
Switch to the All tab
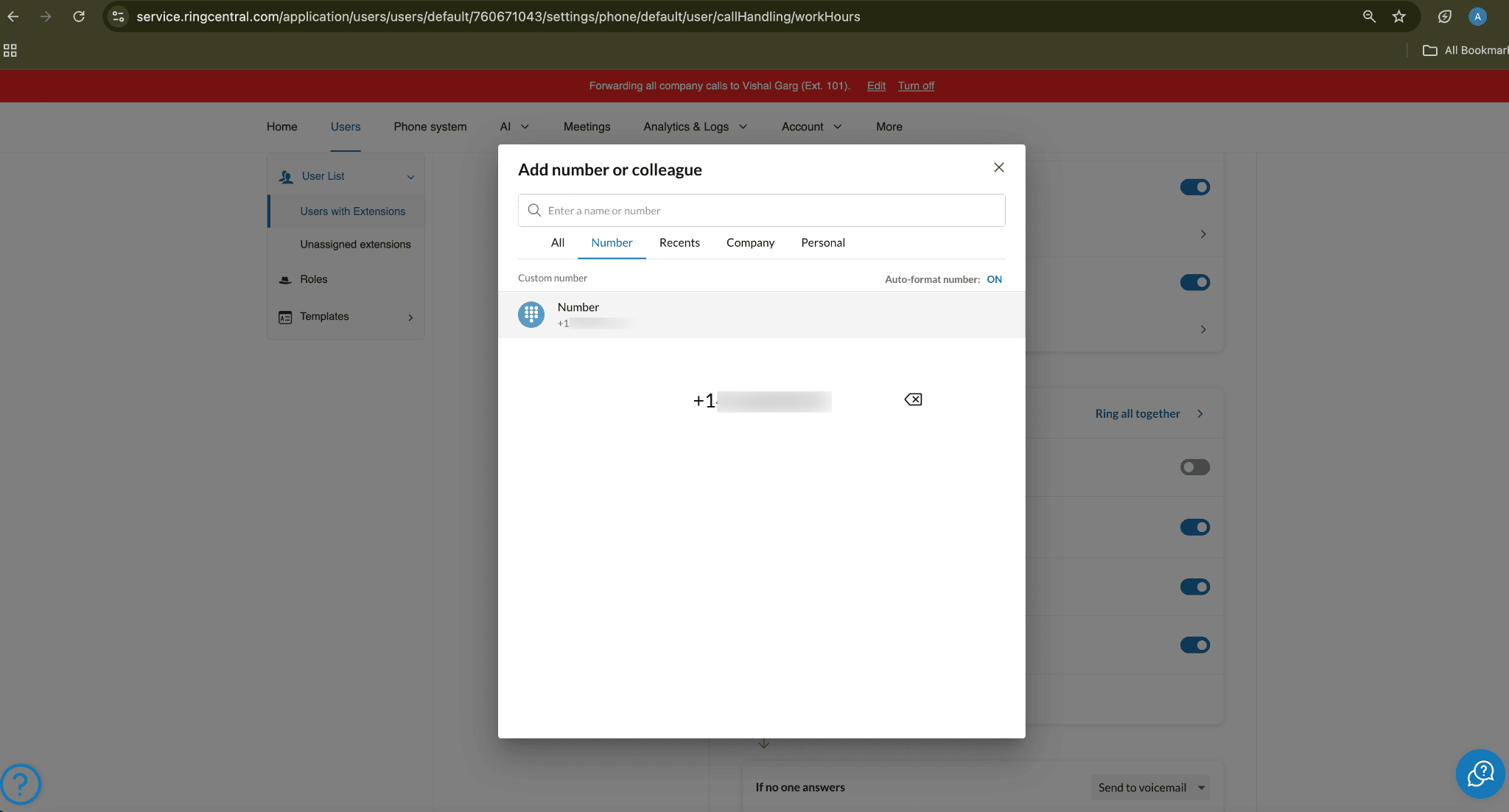click(x=558, y=243)
